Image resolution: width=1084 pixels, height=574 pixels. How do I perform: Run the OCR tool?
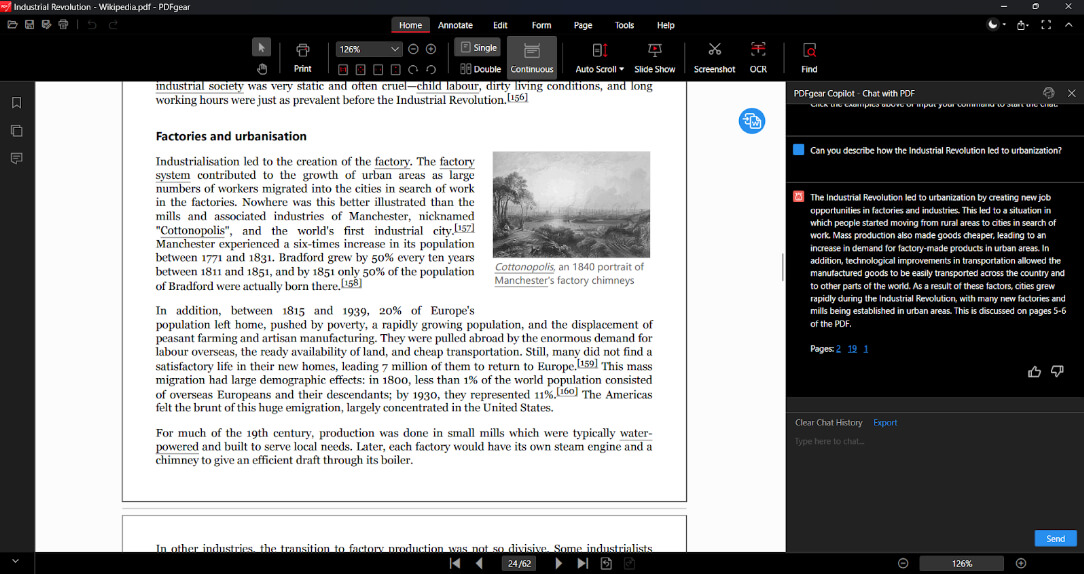click(x=758, y=58)
